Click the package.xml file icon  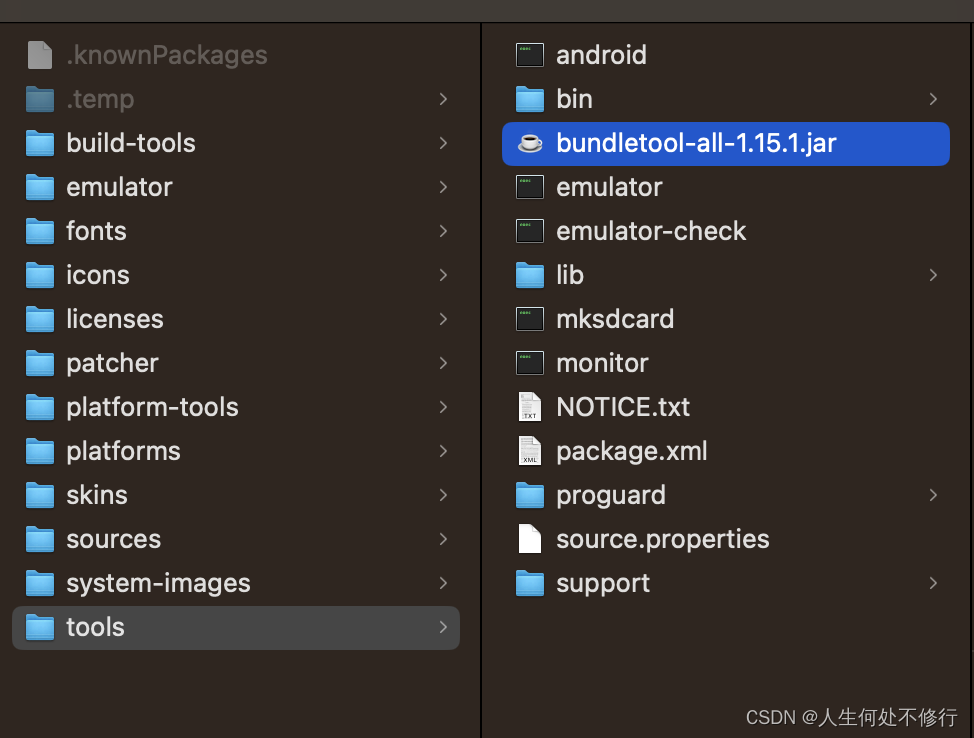click(x=529, y=451)
